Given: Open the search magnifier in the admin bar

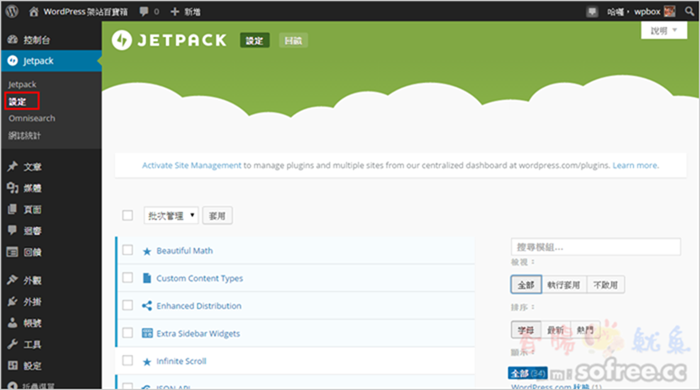Looking at the screenshot, I should click(689, 12).
